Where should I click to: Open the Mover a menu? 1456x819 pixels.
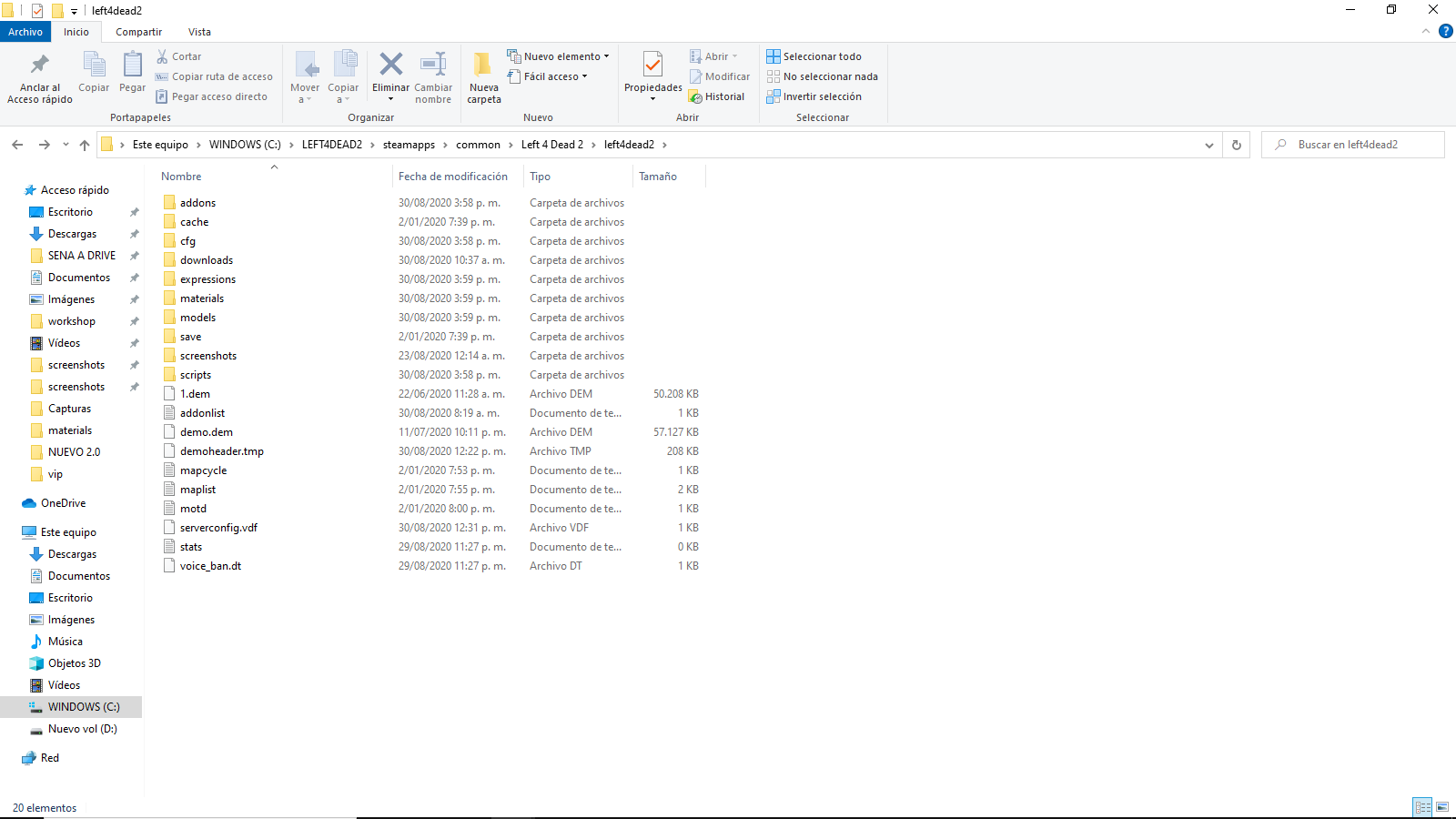coord(305,77)
